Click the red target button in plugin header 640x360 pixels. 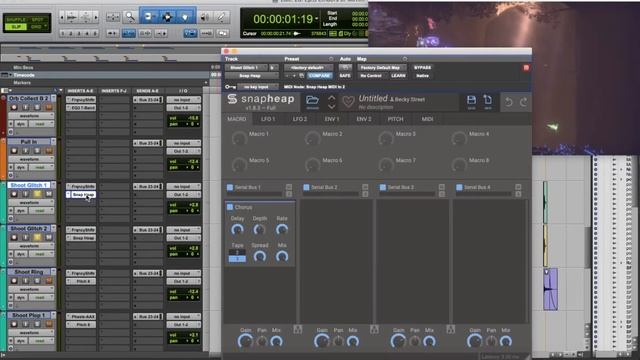point(526,68)
